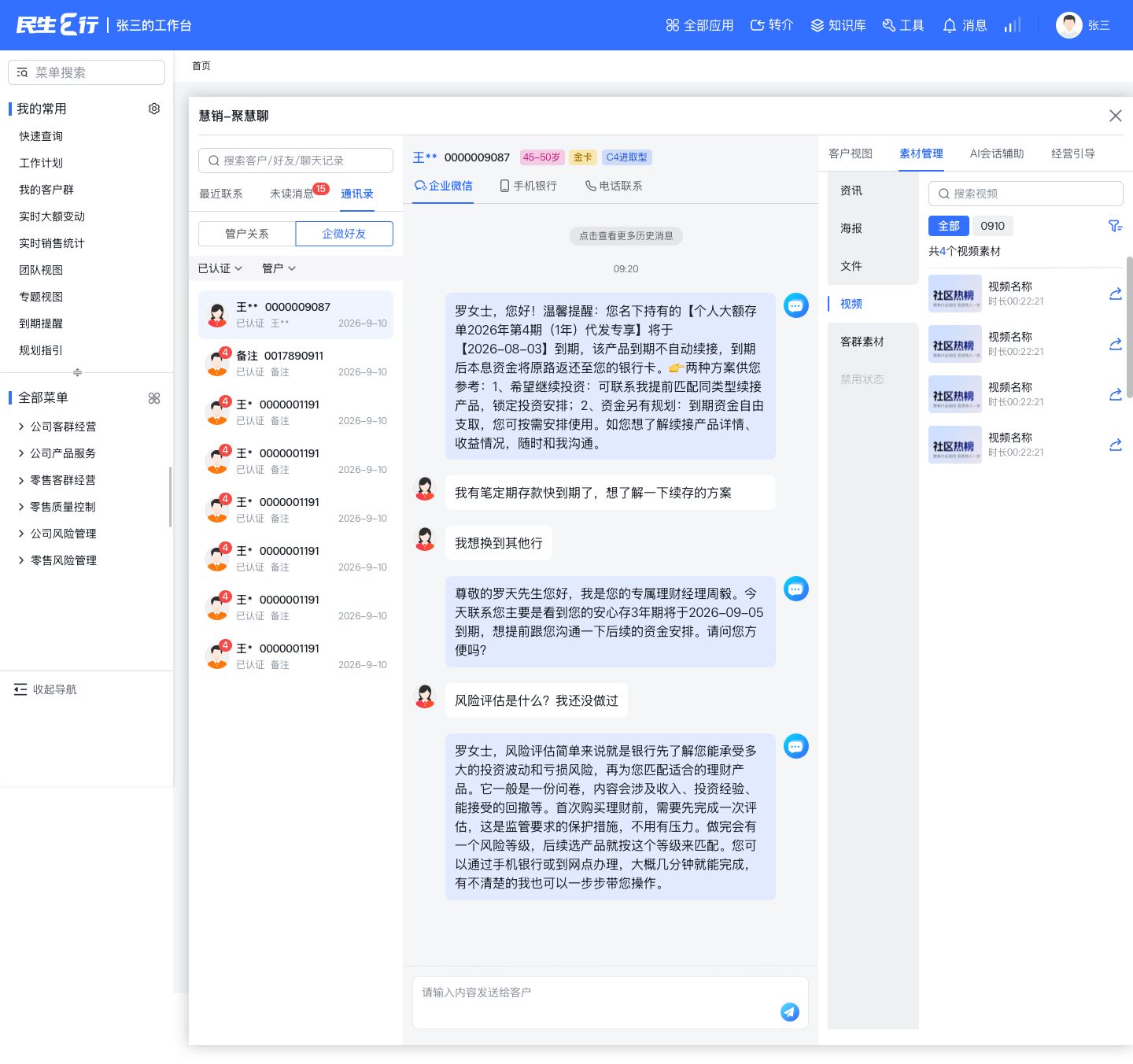Expand 公司产品服务 menu

[57, 453]
